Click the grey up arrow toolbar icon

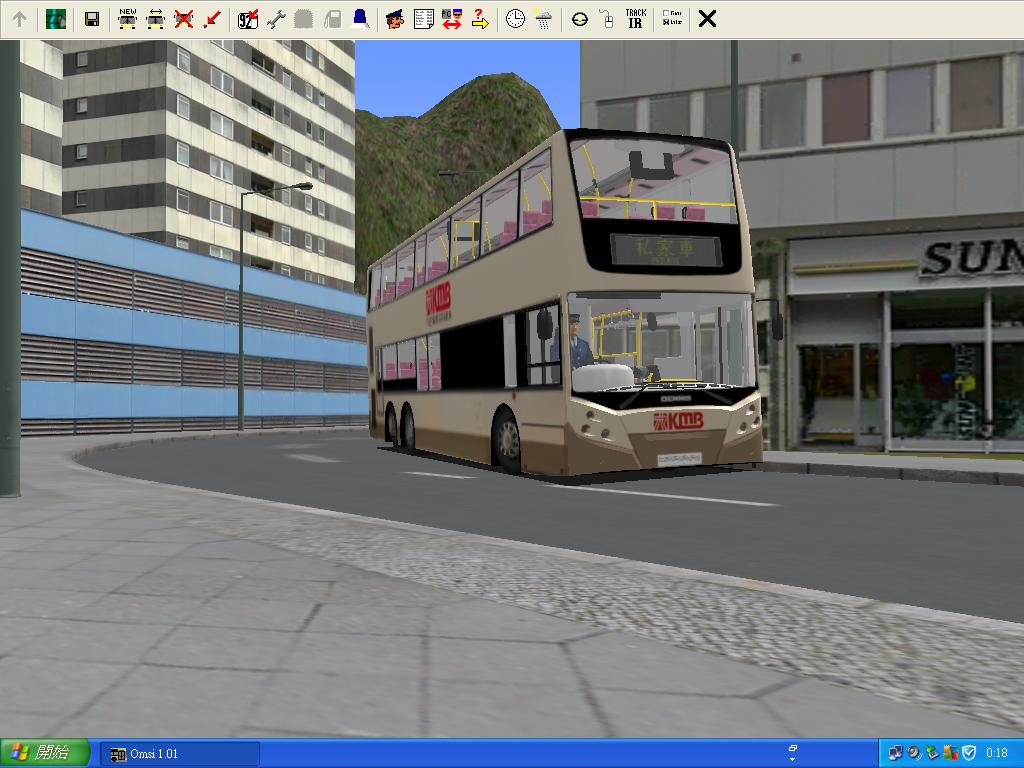20,19
